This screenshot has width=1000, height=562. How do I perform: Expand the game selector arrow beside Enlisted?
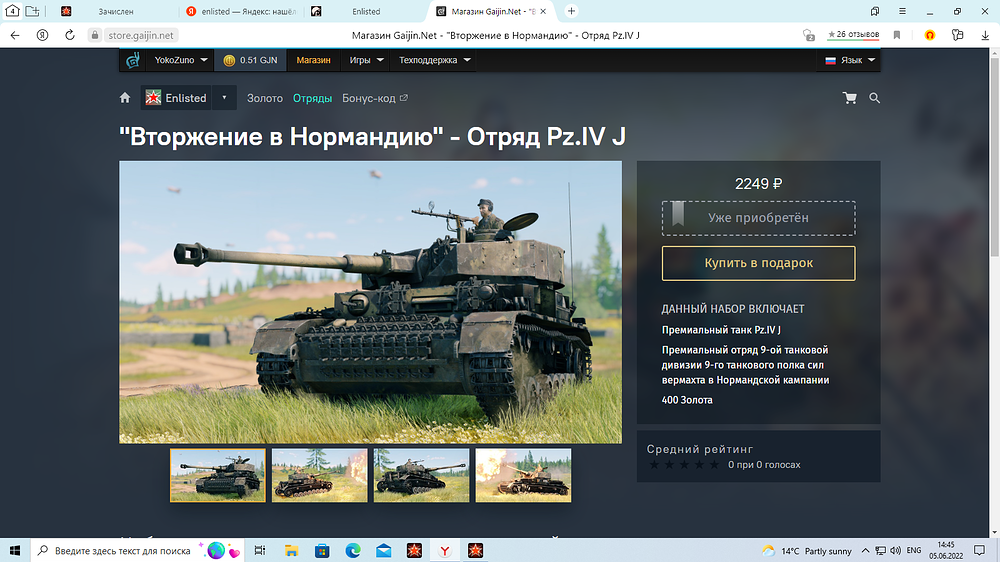coord(224,98)
